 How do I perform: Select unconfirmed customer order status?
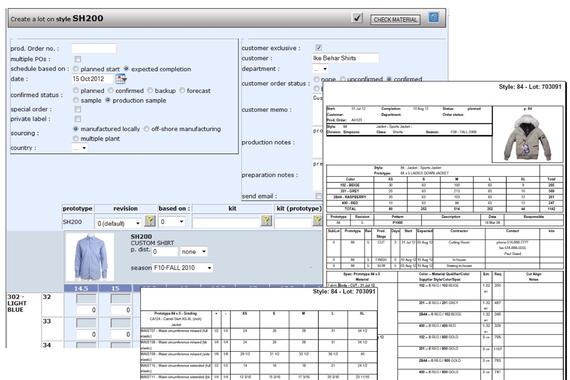point(342,79)
